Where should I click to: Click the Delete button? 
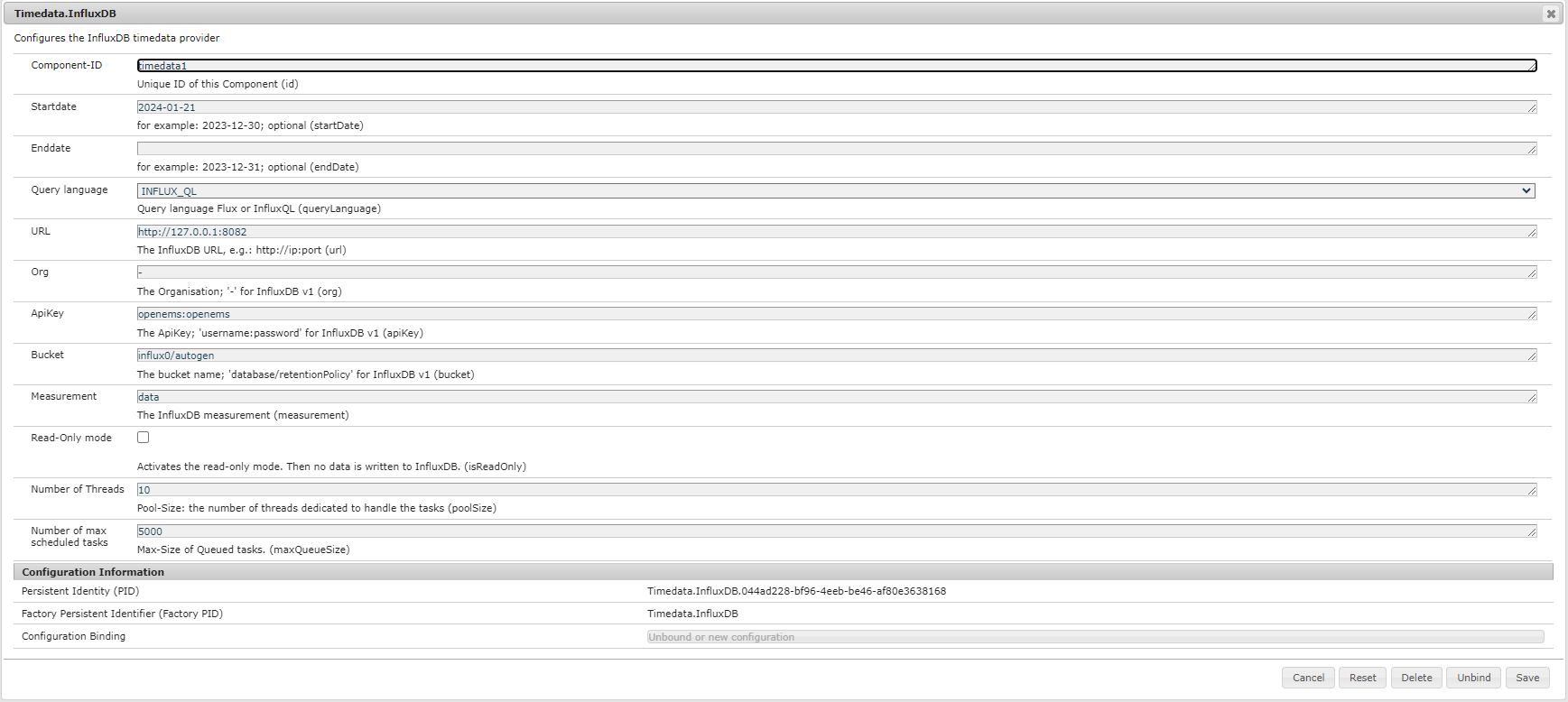click(1416, 678)
